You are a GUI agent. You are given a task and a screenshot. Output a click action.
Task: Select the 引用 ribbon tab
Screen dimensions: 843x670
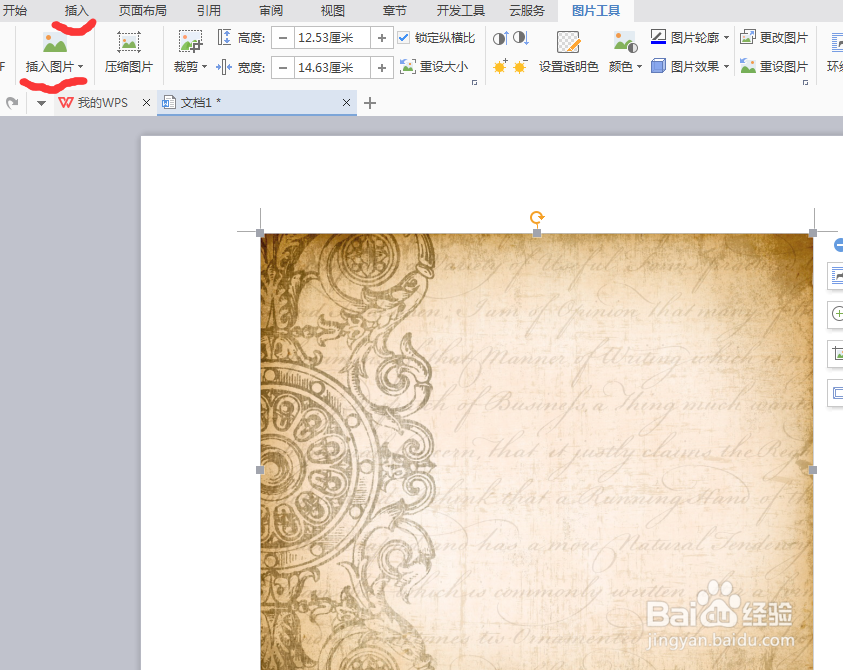click(209, 10)
